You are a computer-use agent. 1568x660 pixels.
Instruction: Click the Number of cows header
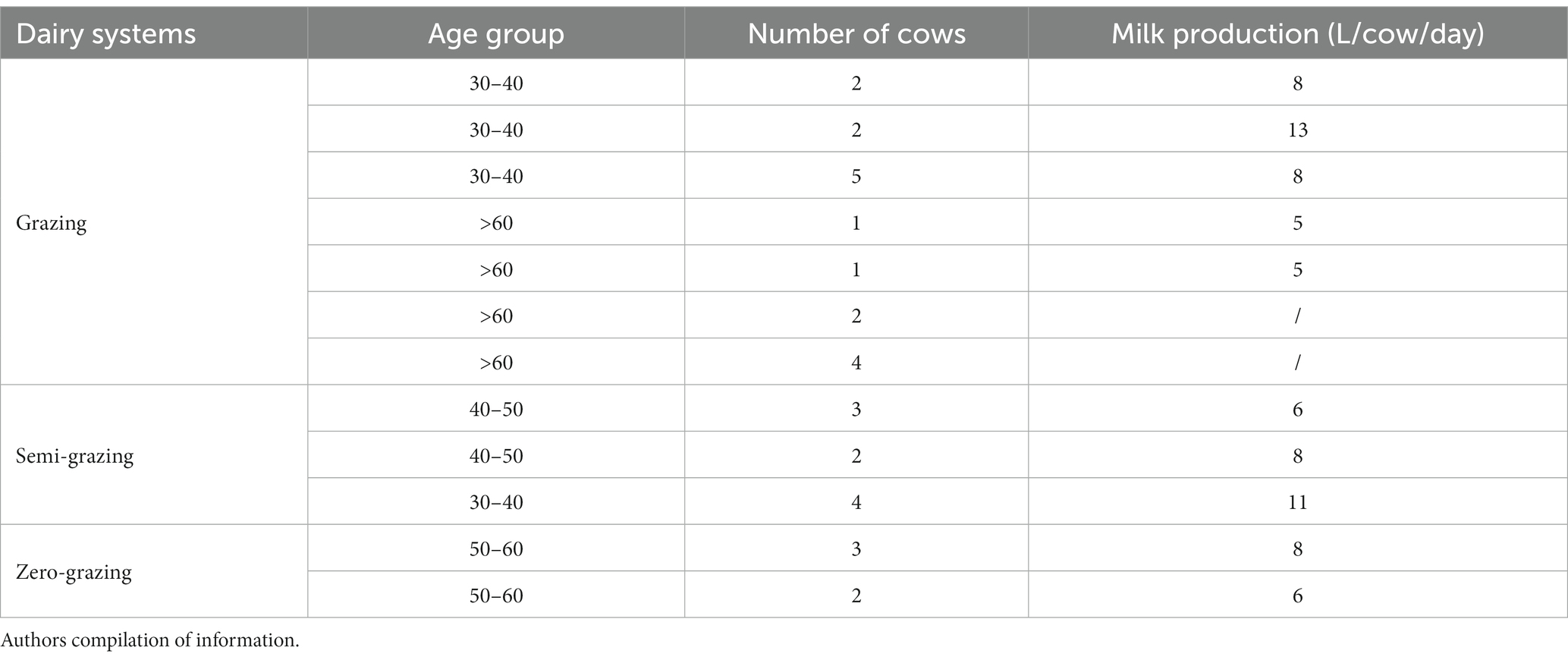(856, 34)
